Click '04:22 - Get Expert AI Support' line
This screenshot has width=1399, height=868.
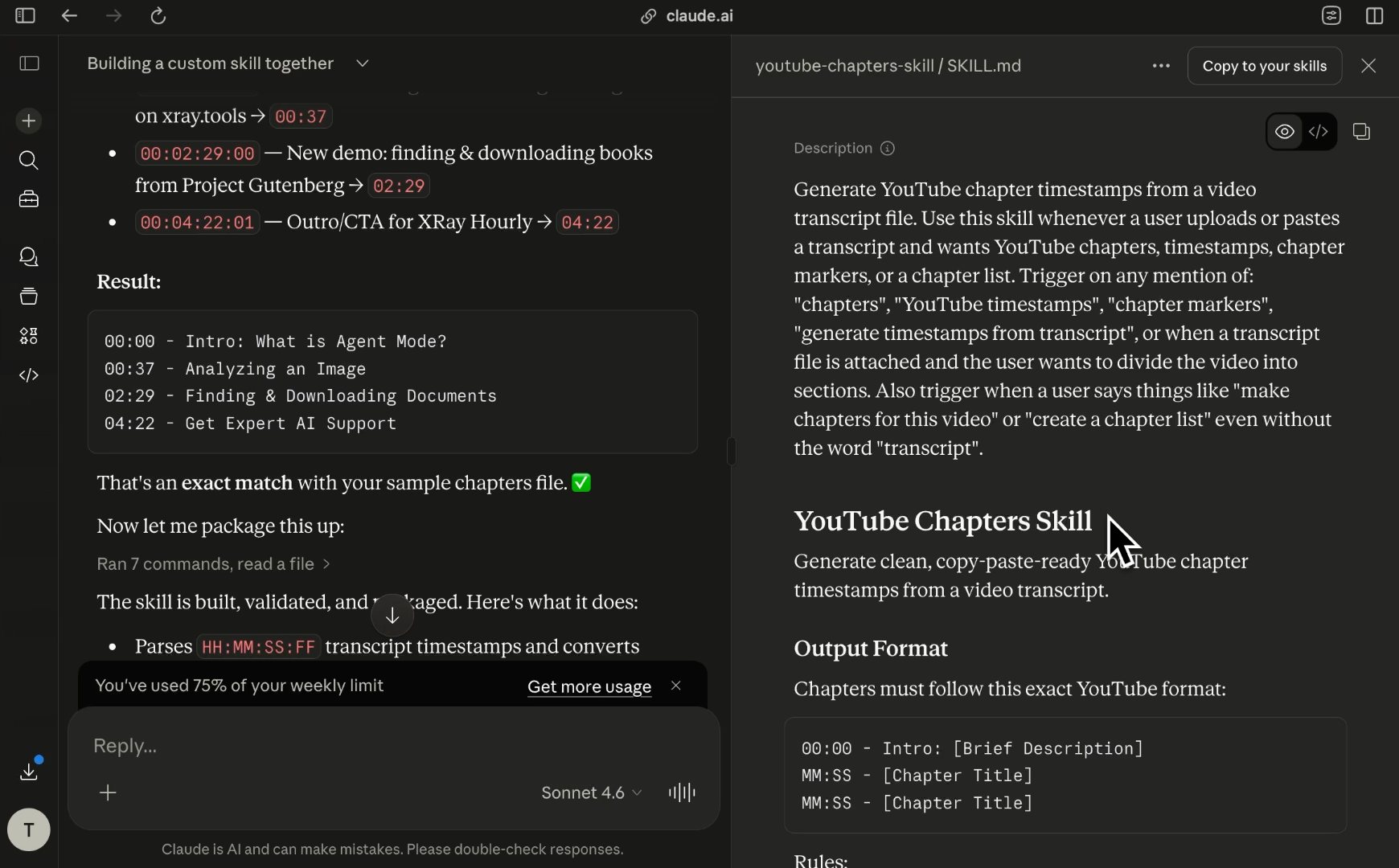point(250,424)
